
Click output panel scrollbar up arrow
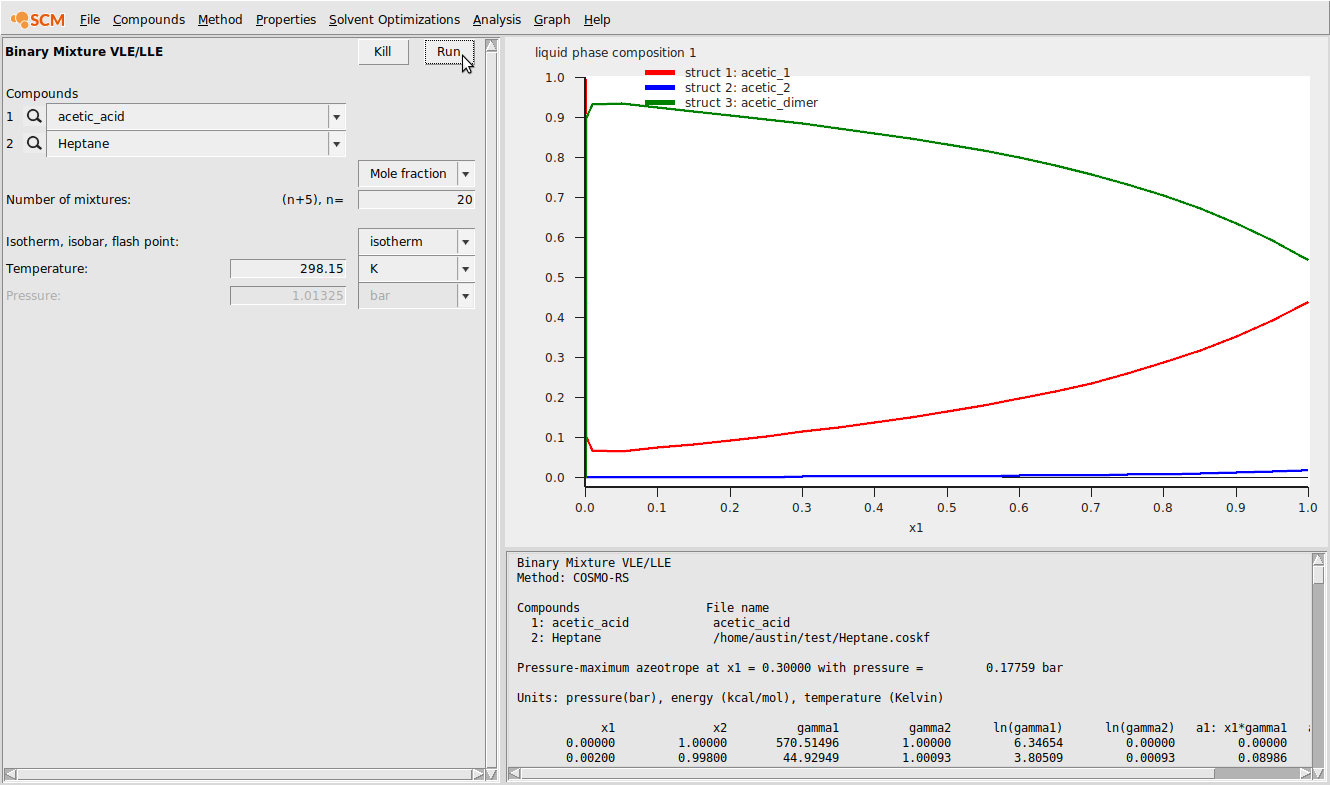point(1318,560)
